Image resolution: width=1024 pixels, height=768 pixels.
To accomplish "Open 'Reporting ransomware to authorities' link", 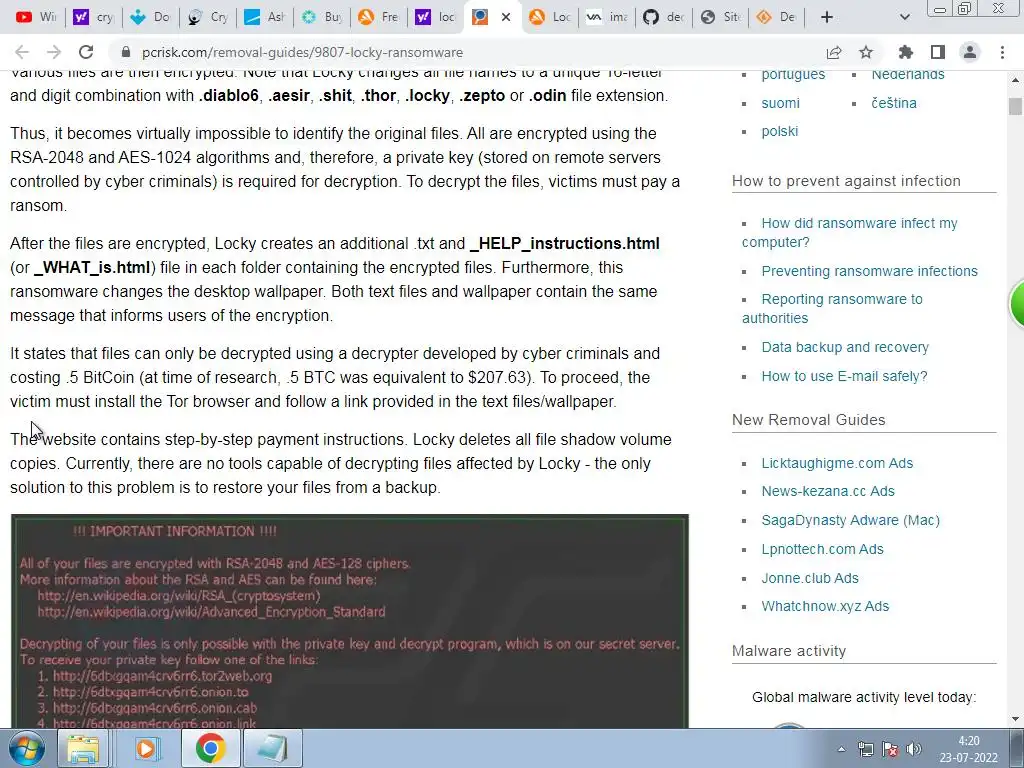I will [832, 308].
